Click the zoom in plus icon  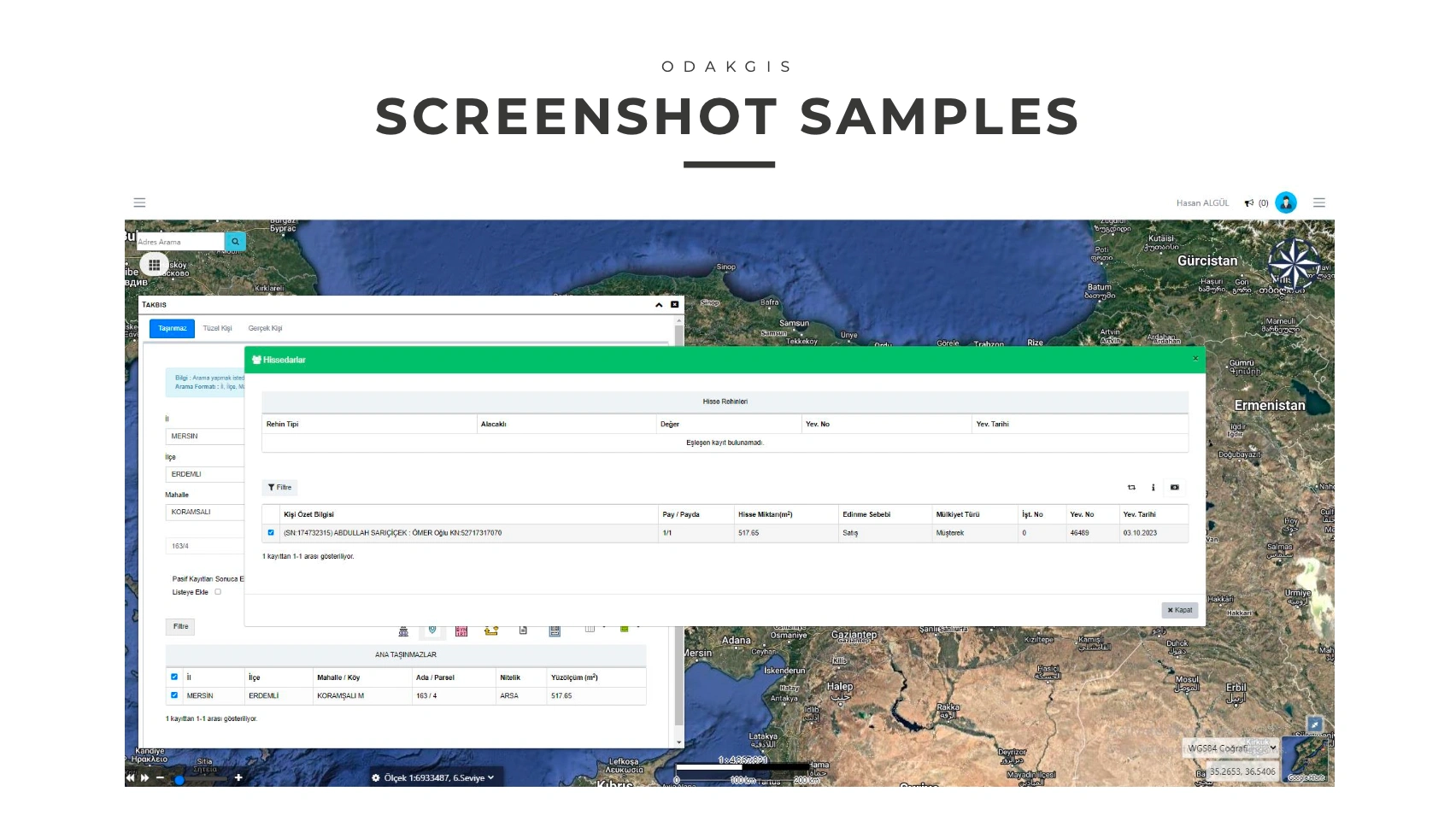tap(238, 777)
